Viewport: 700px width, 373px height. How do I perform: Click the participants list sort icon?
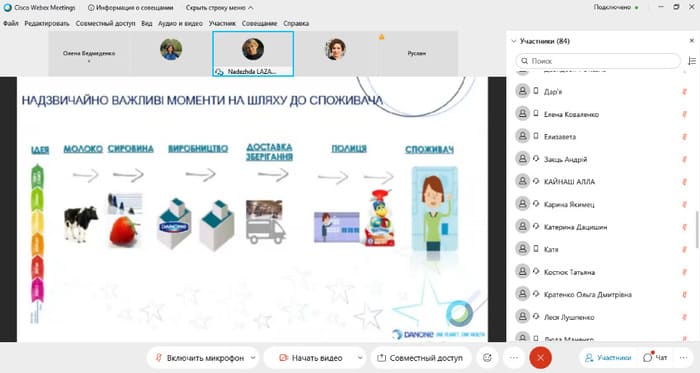692,61
